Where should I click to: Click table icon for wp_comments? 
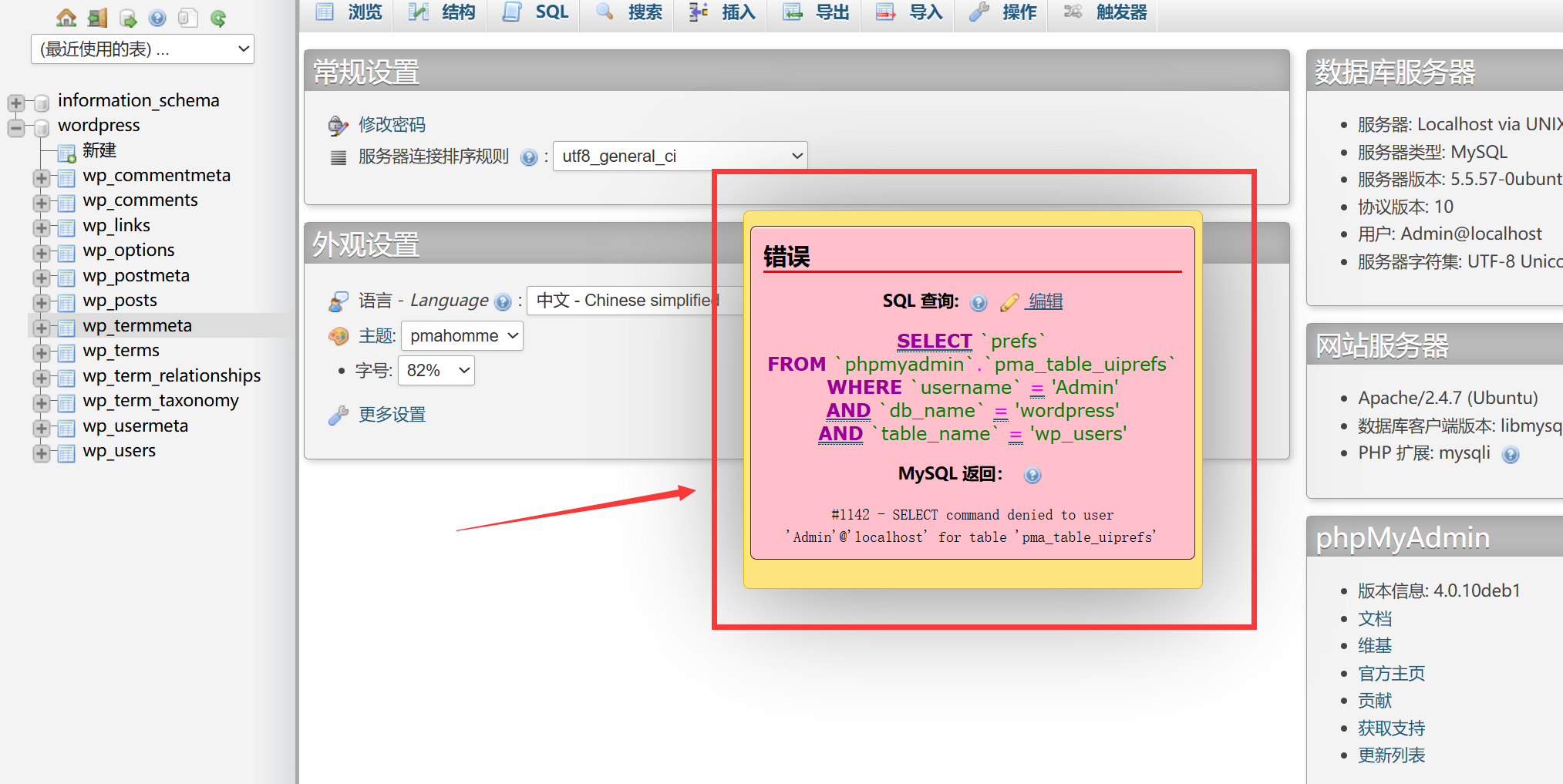click(67, 202)
